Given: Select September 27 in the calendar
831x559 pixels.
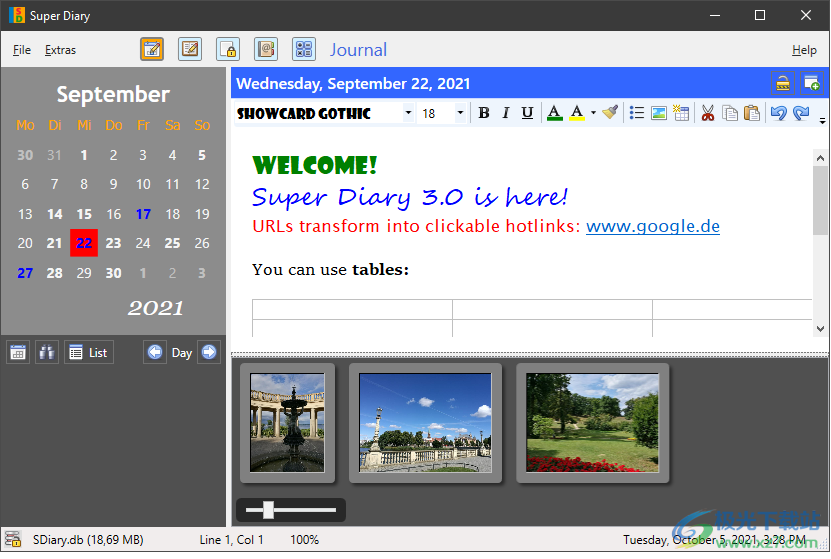Looking at the screenshot, I should 25,273.
